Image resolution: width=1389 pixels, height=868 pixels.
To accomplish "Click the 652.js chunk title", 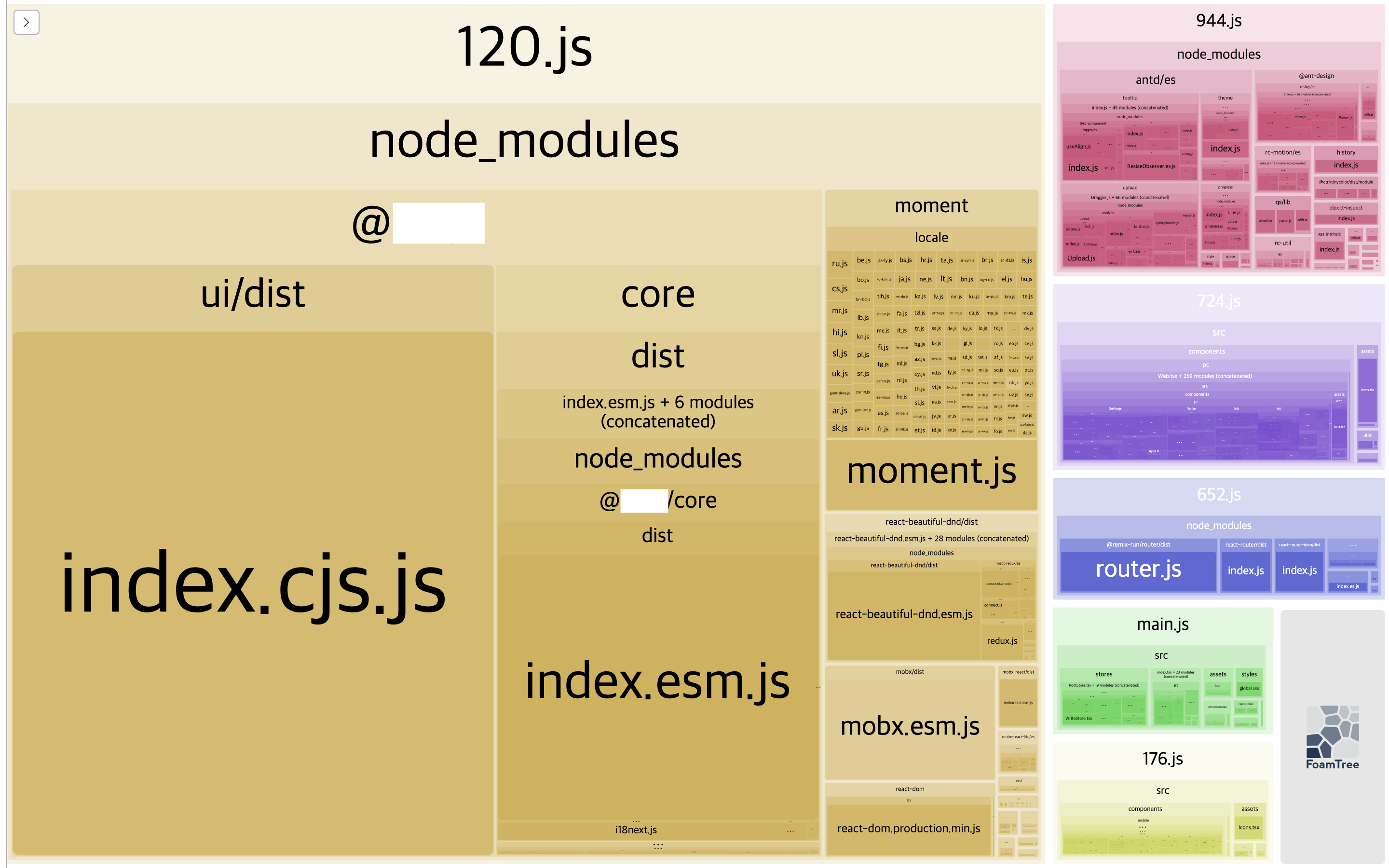I will coord(1219,494).
